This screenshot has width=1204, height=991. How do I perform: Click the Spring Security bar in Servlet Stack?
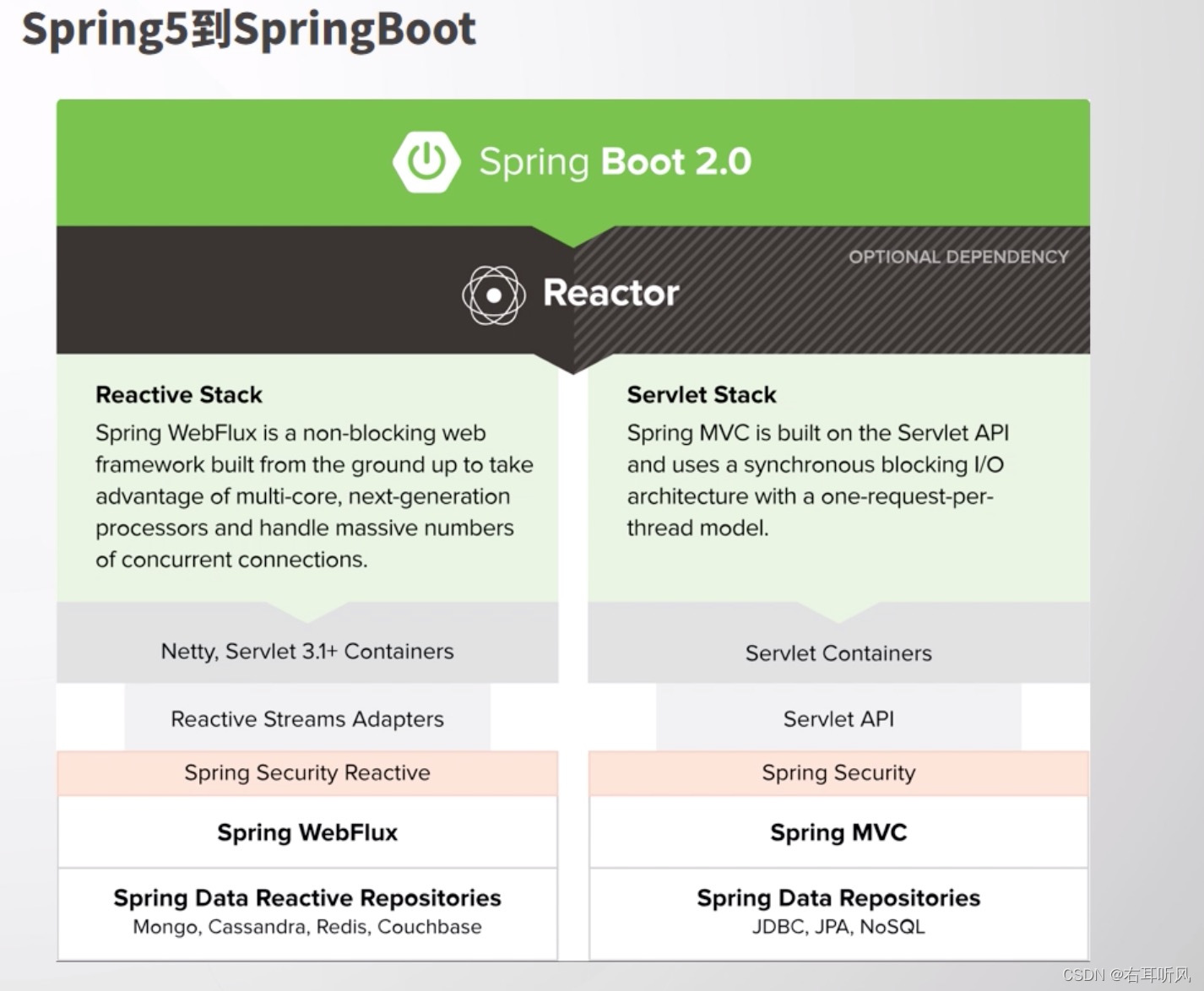838,773
